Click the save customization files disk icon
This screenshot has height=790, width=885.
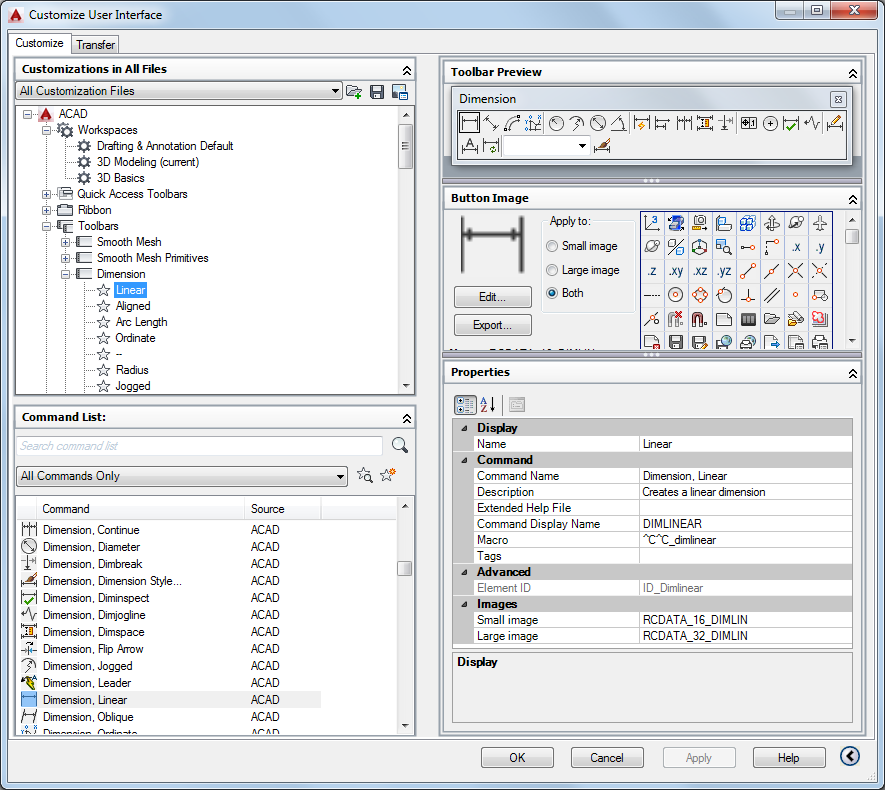[376, 91]
